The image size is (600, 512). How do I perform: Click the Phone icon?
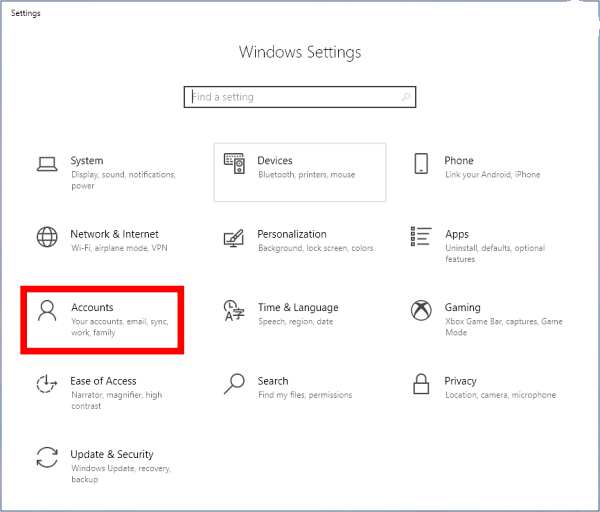[422, 164]
